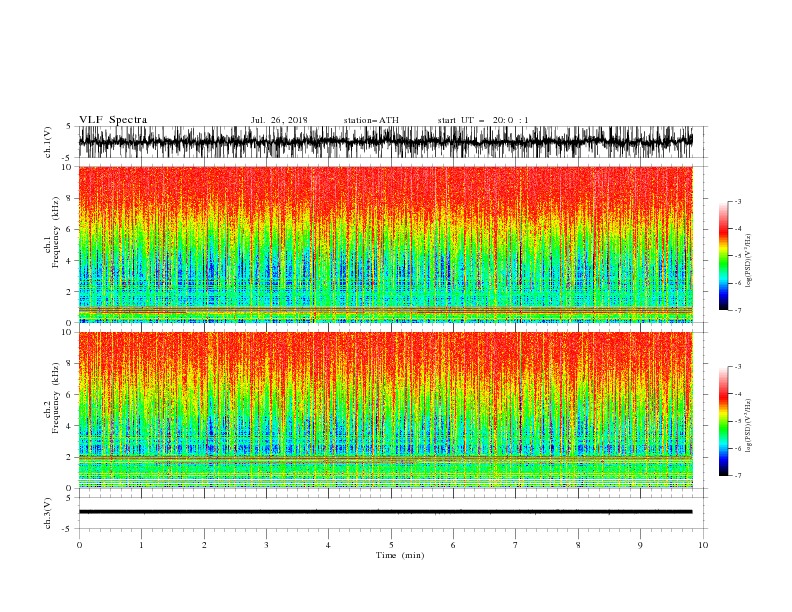The width and height of the screenshot is (792, 612).
Task: Click the ch.2 "Frequency (kHz)" axis label
Action: [x=56, y=397]
